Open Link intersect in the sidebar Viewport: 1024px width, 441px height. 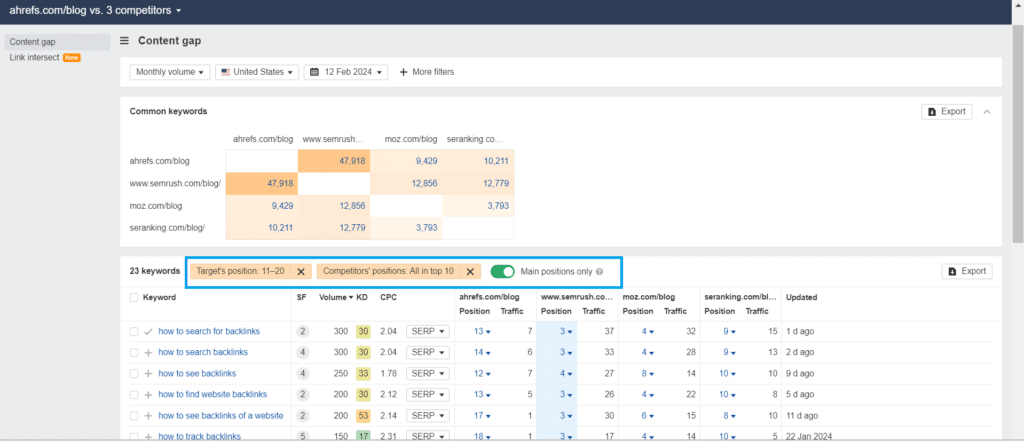tap(35, 57)
